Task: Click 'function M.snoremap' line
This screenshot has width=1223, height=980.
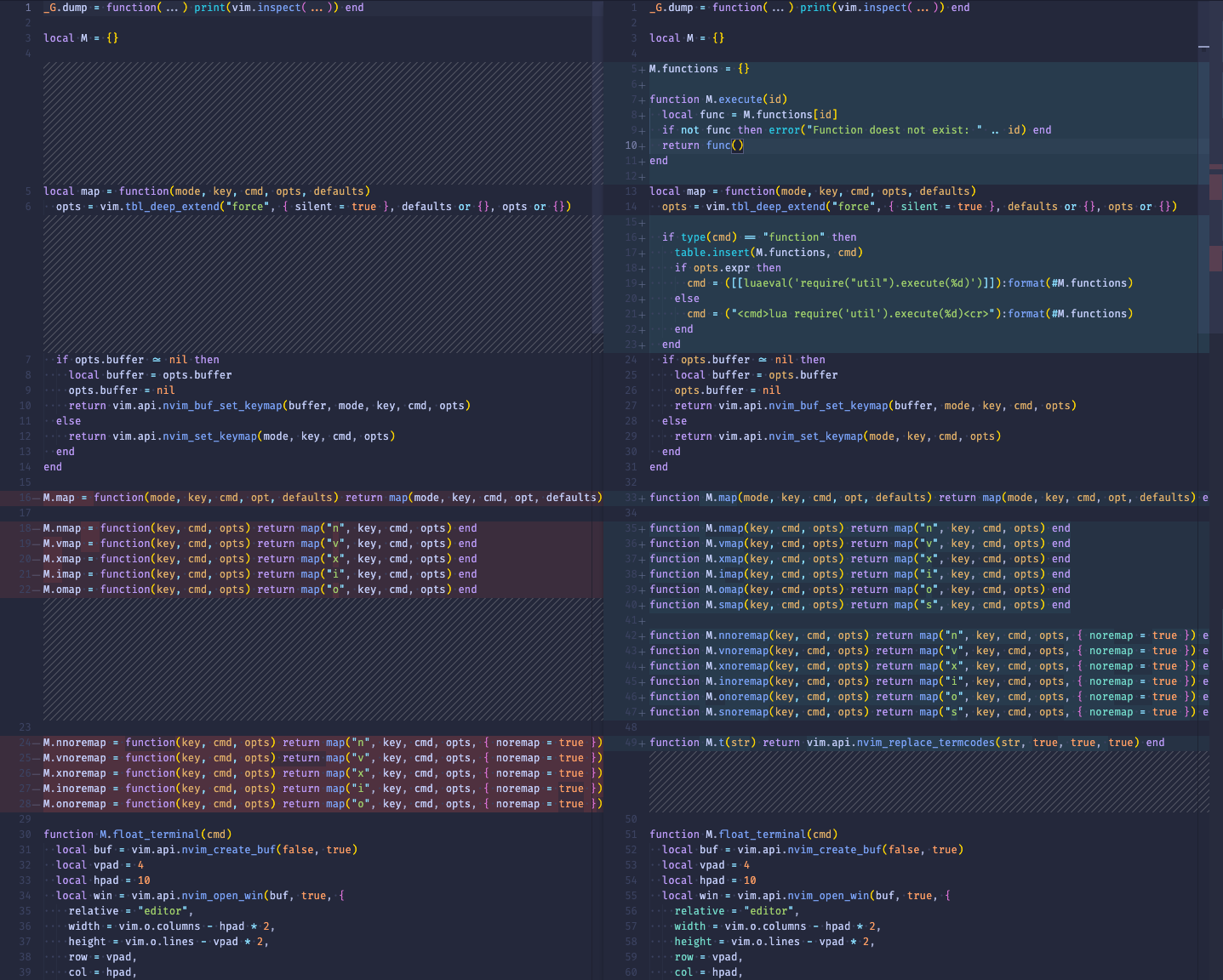Action: pos(929,712)
